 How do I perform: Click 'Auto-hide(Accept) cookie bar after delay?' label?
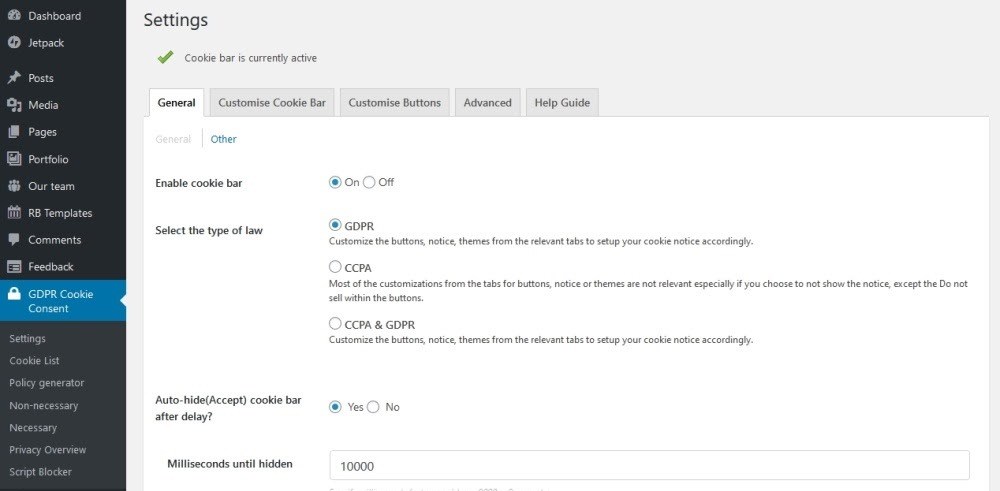coord(228,408)
